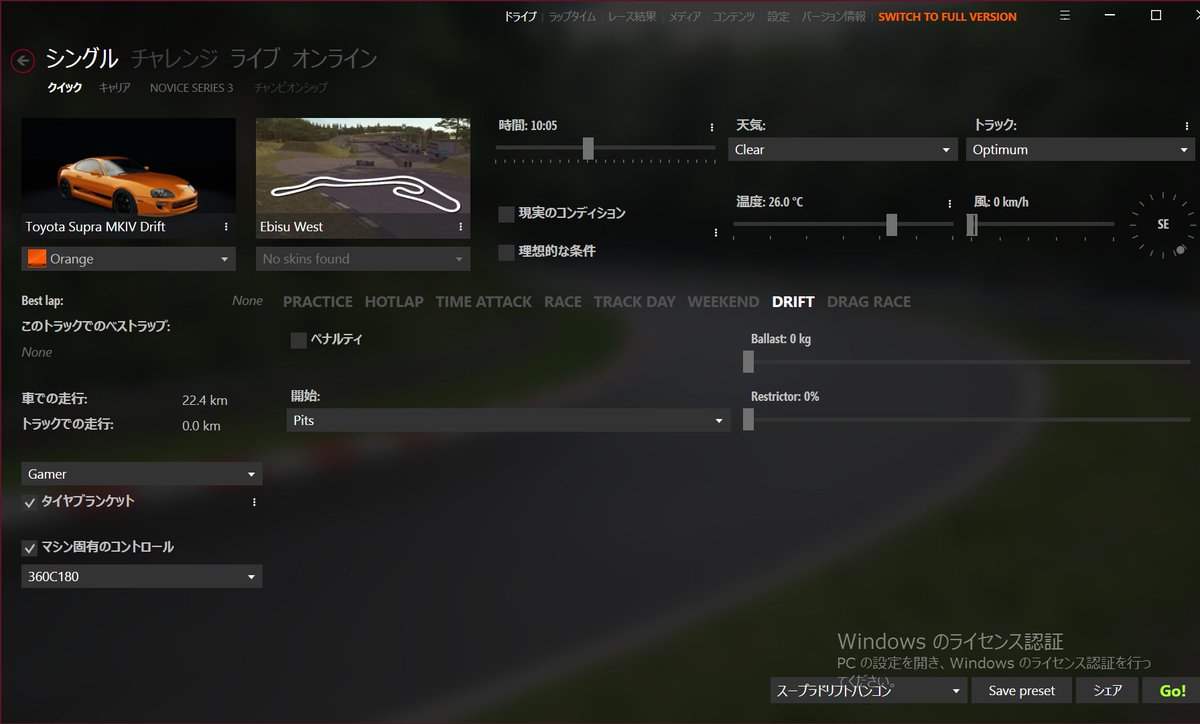Open three-dot menu next to 時間 slider

pyautogui.click(x=712, y=127)
